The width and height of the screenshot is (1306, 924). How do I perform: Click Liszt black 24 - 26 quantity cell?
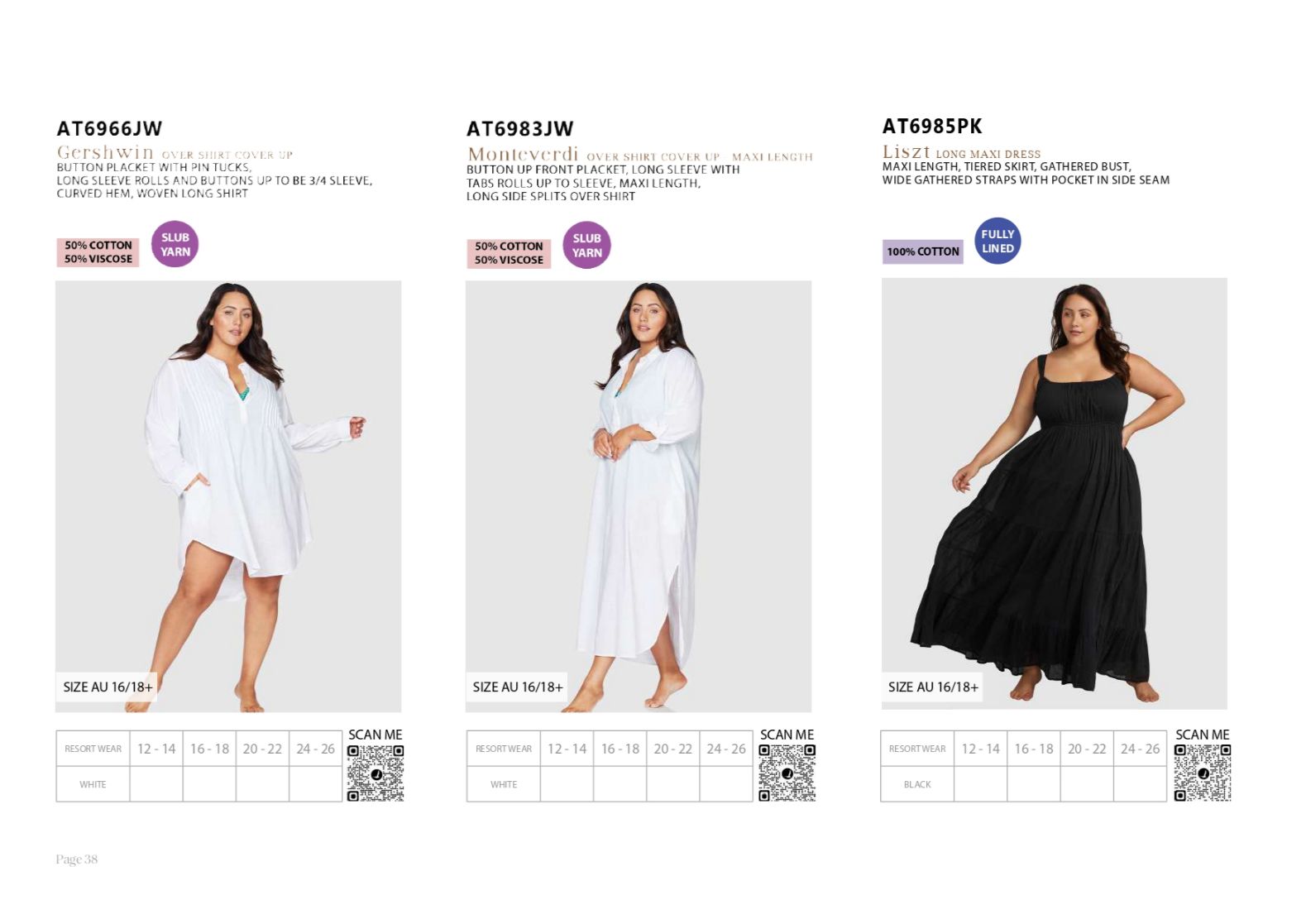pos(1141,784)
